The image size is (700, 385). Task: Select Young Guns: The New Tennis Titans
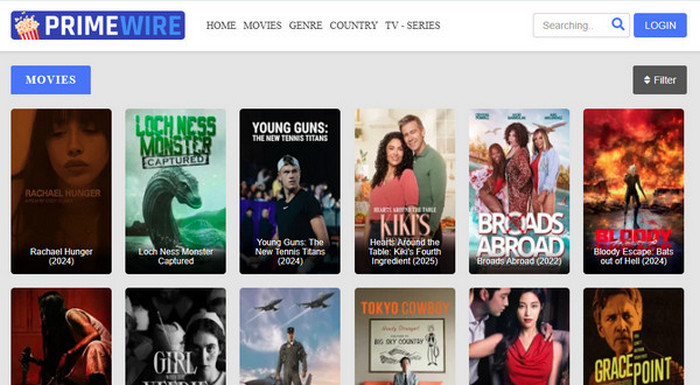290,191
